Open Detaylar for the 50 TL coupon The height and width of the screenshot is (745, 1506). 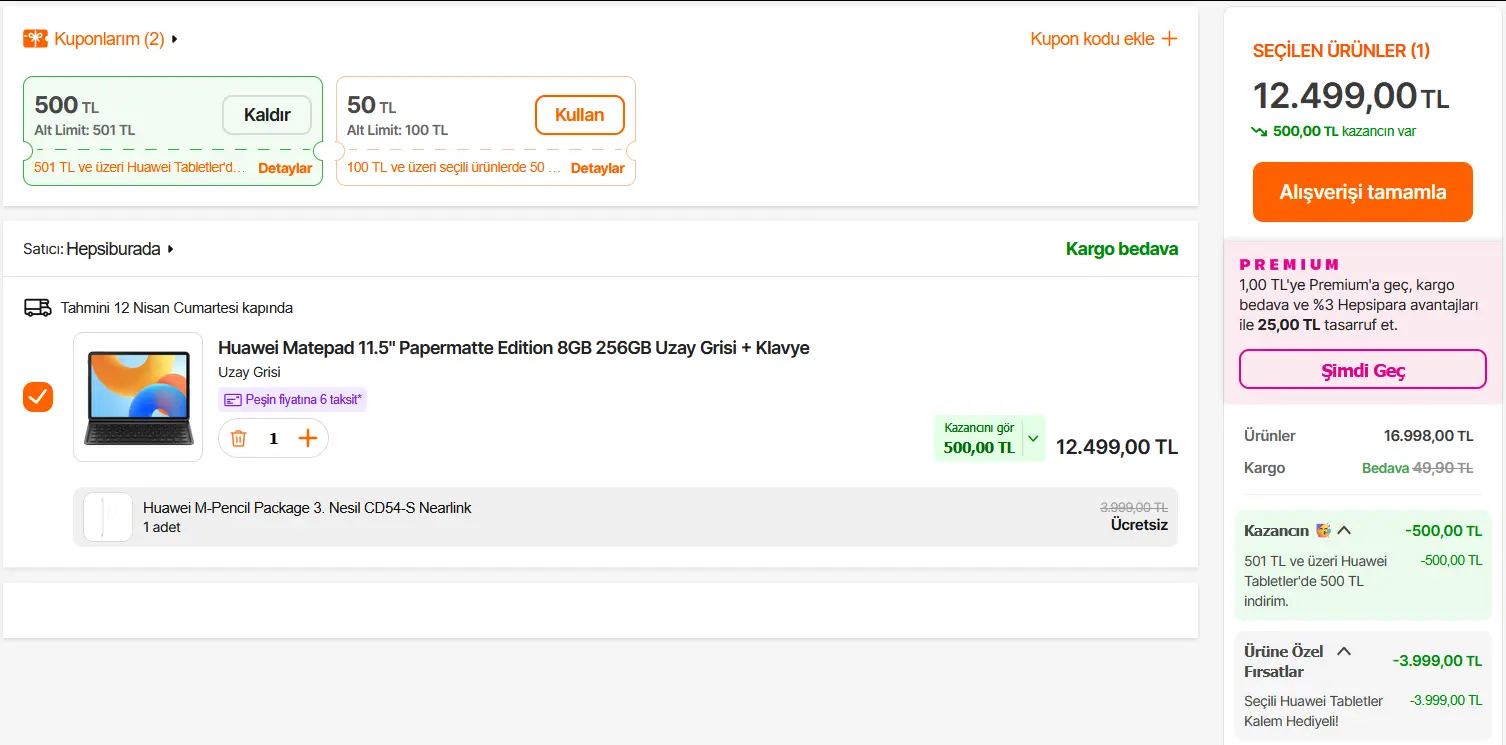click(x=598, y=168)
